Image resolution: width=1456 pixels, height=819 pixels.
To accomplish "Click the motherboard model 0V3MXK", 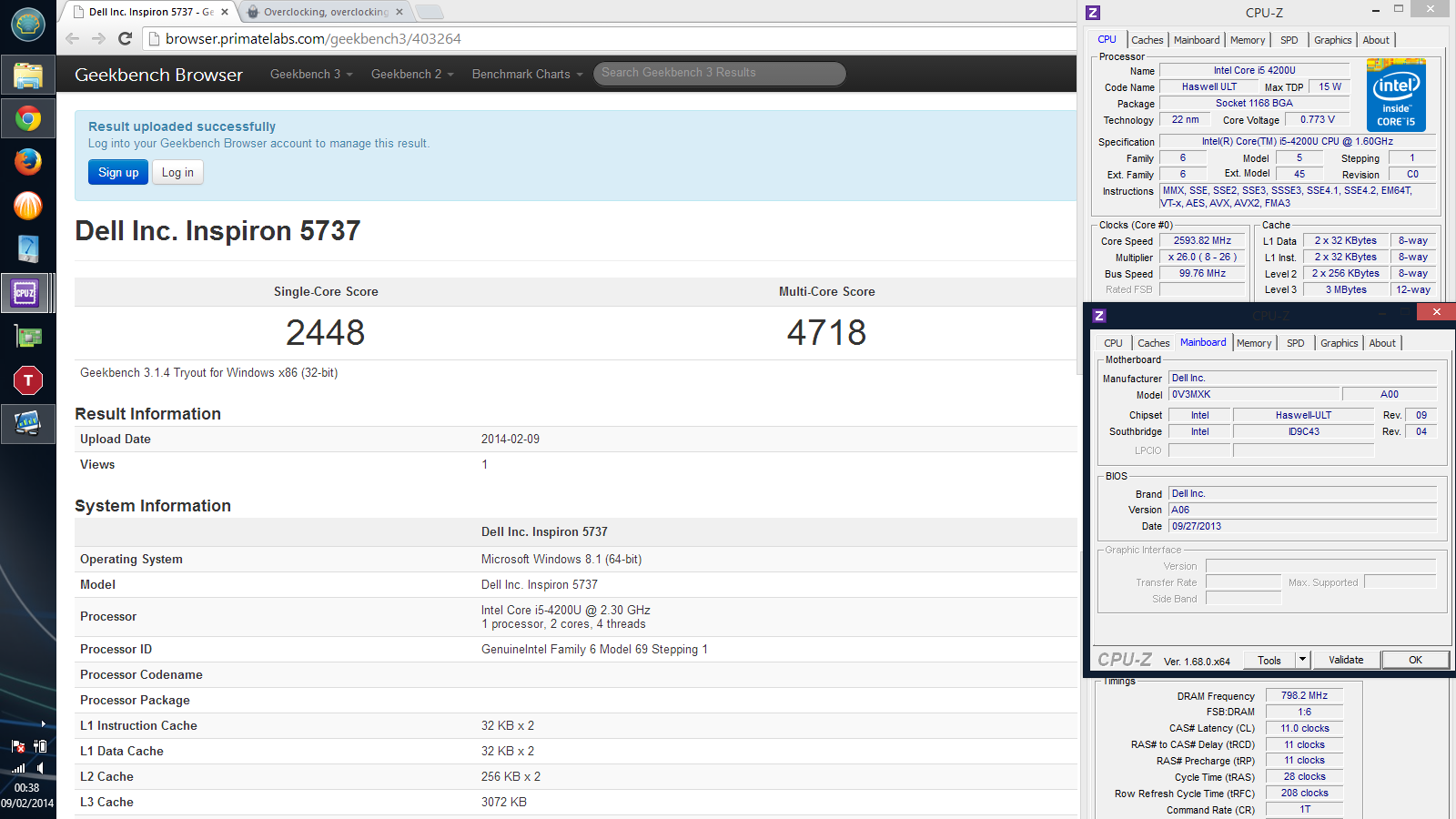I will click(x=1254, y=394).
